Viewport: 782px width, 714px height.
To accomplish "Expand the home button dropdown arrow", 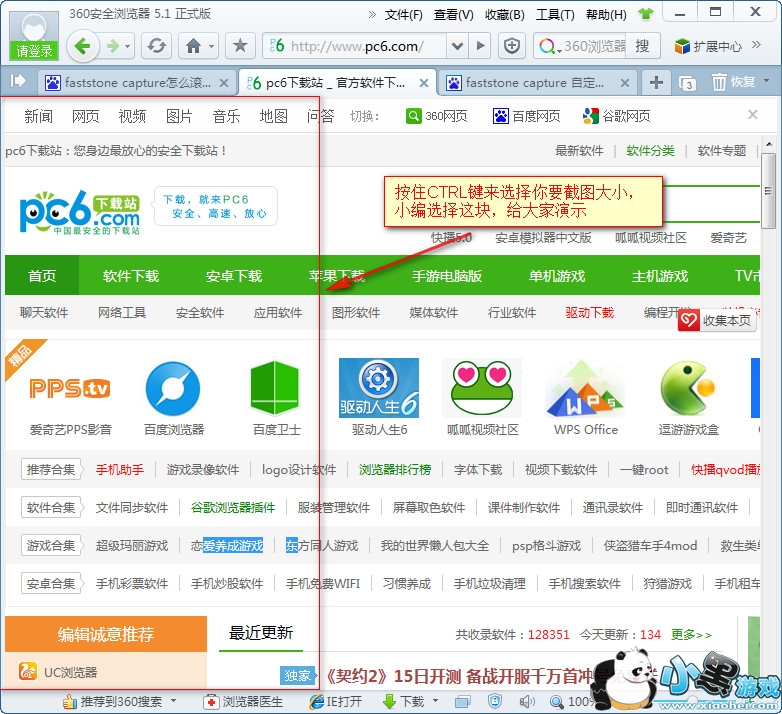I will pyautogui.click(x=211, y=46).
